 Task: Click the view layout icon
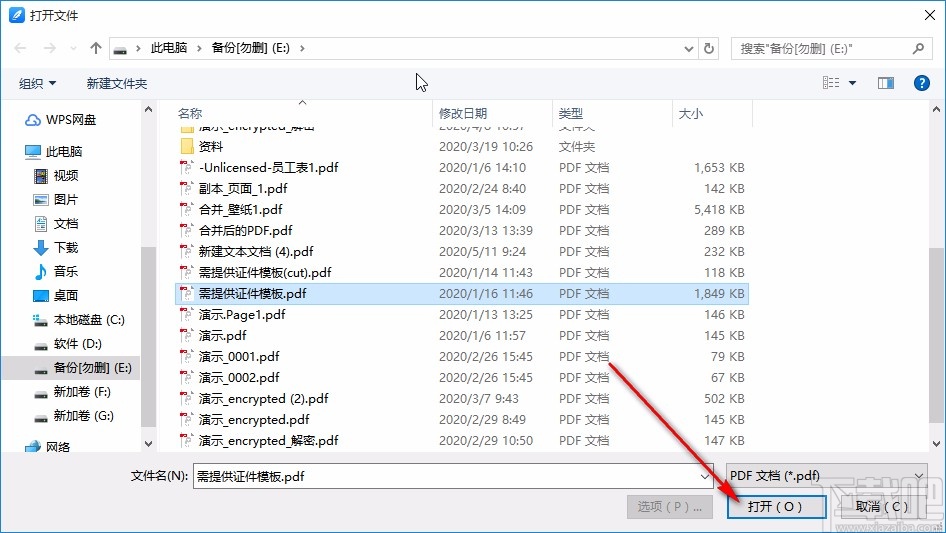(831, 83)
